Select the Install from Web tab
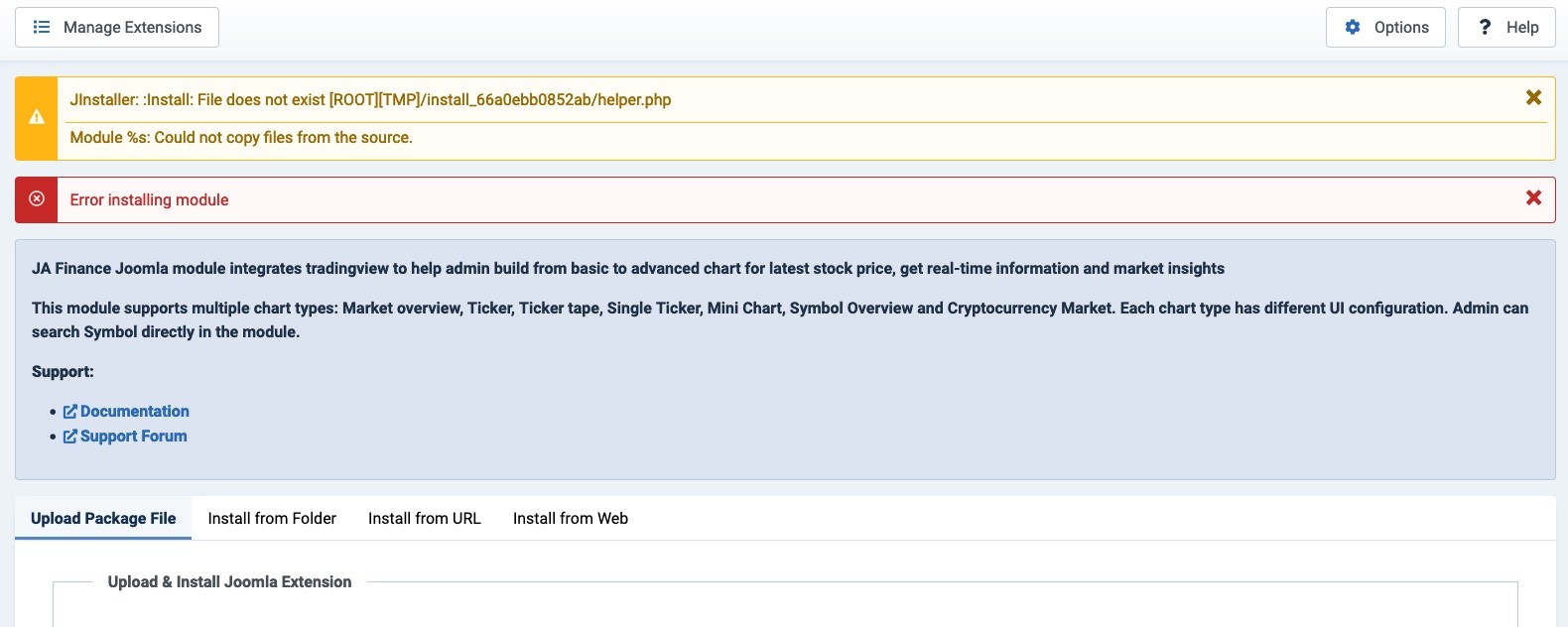 (x=570, y=519)
